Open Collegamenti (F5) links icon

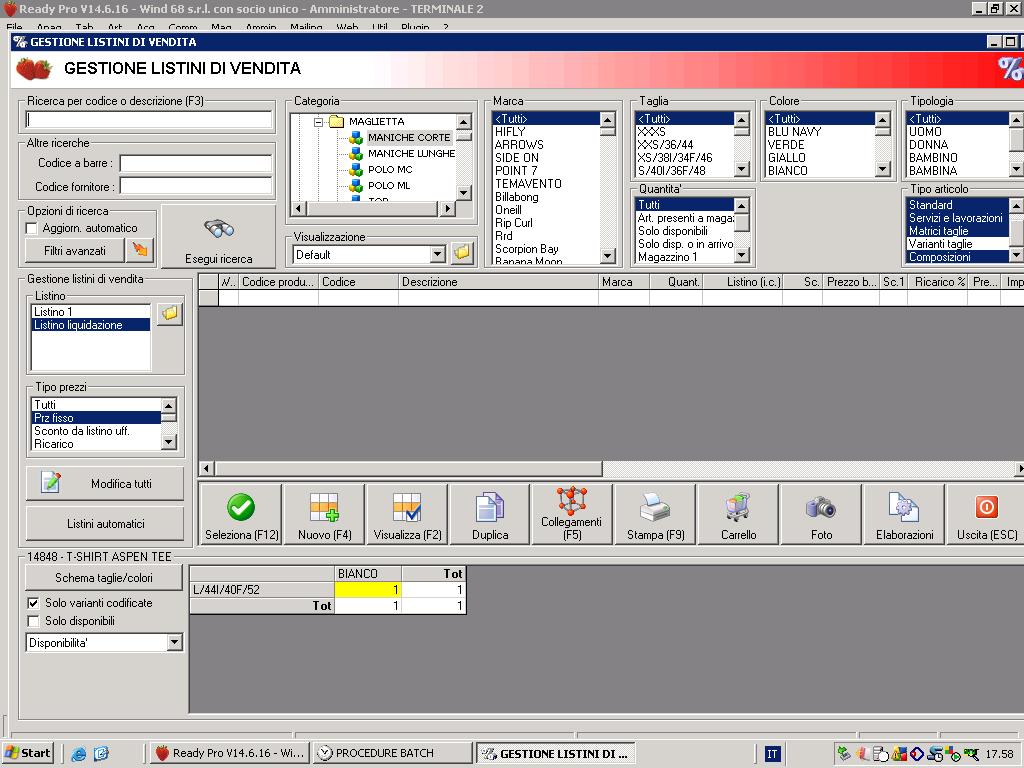[571, 499]
